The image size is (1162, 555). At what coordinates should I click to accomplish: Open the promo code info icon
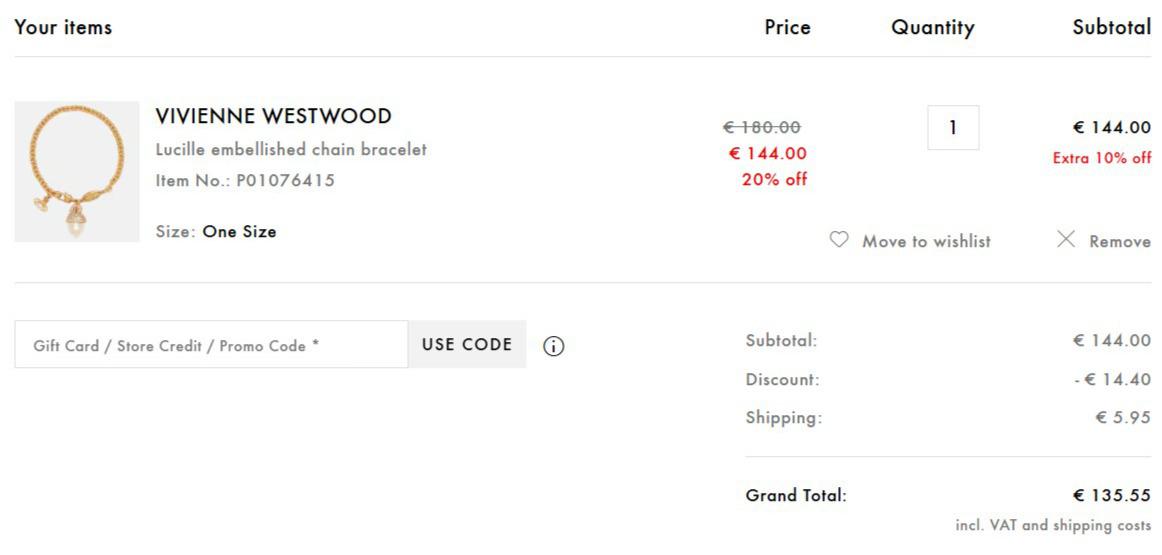point(554,346)
